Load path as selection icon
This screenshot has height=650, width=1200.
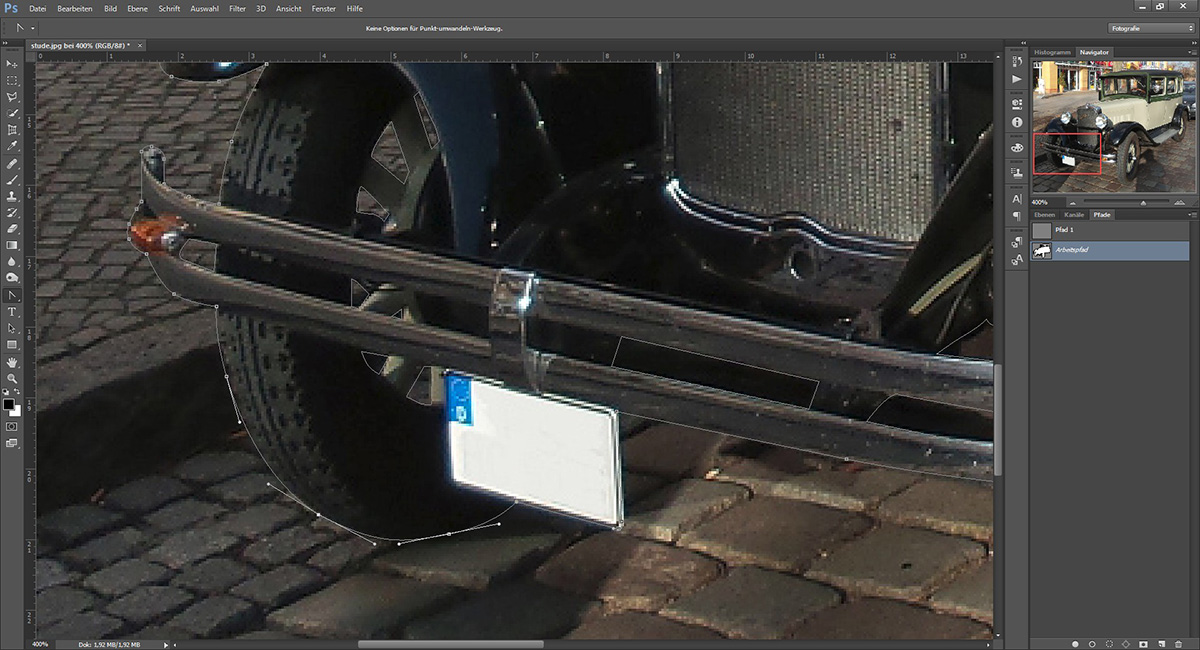pyautogui.click(x=1109, y=643)
